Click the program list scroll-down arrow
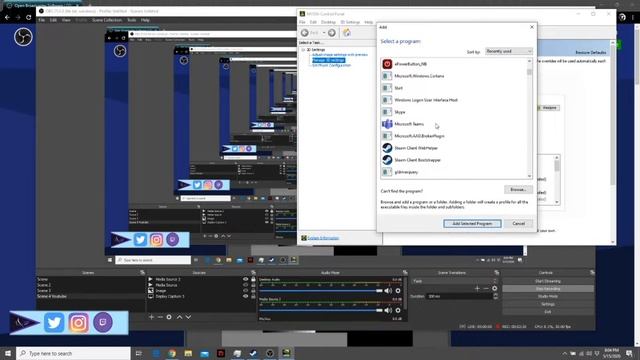The width and height of the screenshot is (640, 360). click(x=529, y=176)
